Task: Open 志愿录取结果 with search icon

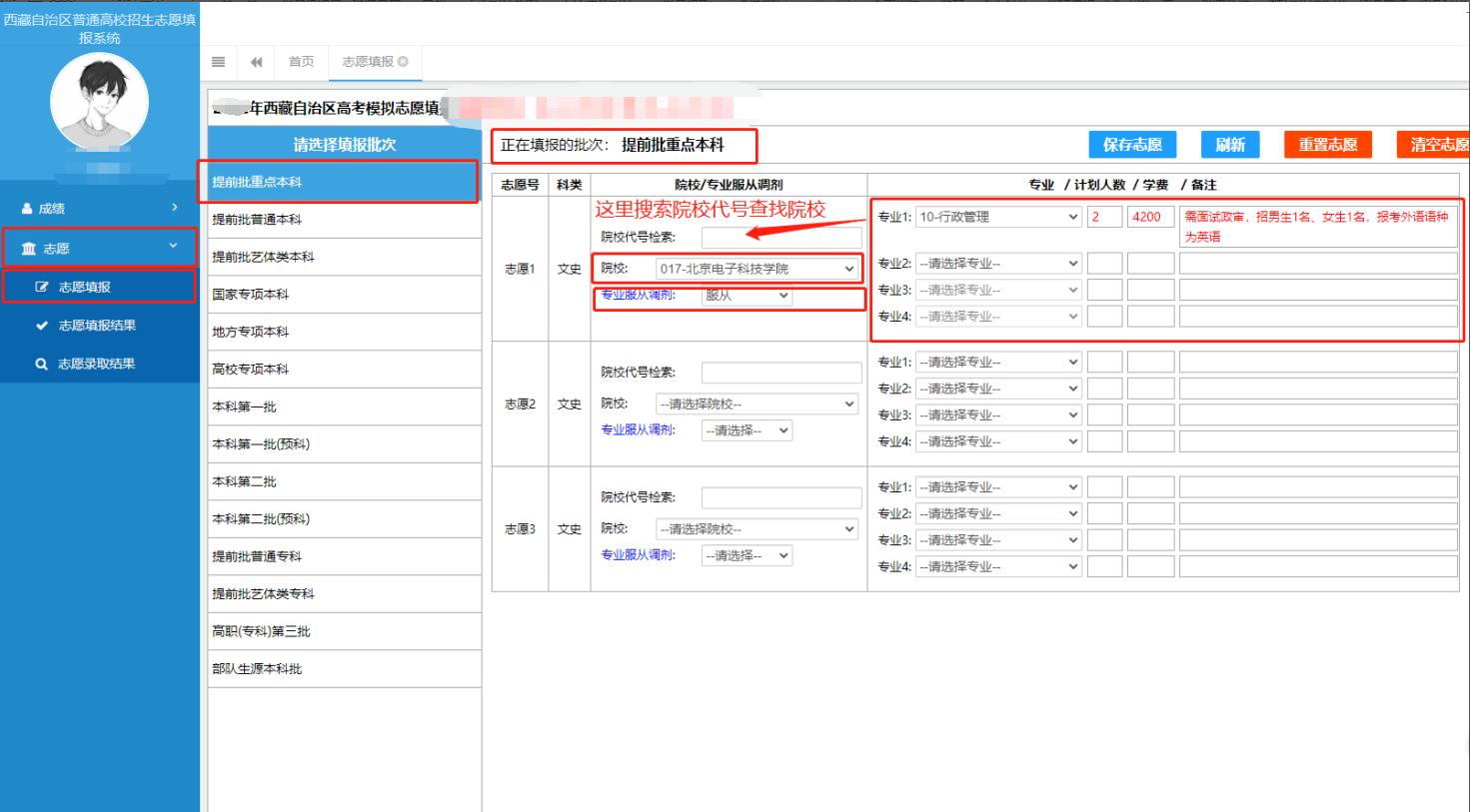Action: [97, 364]
